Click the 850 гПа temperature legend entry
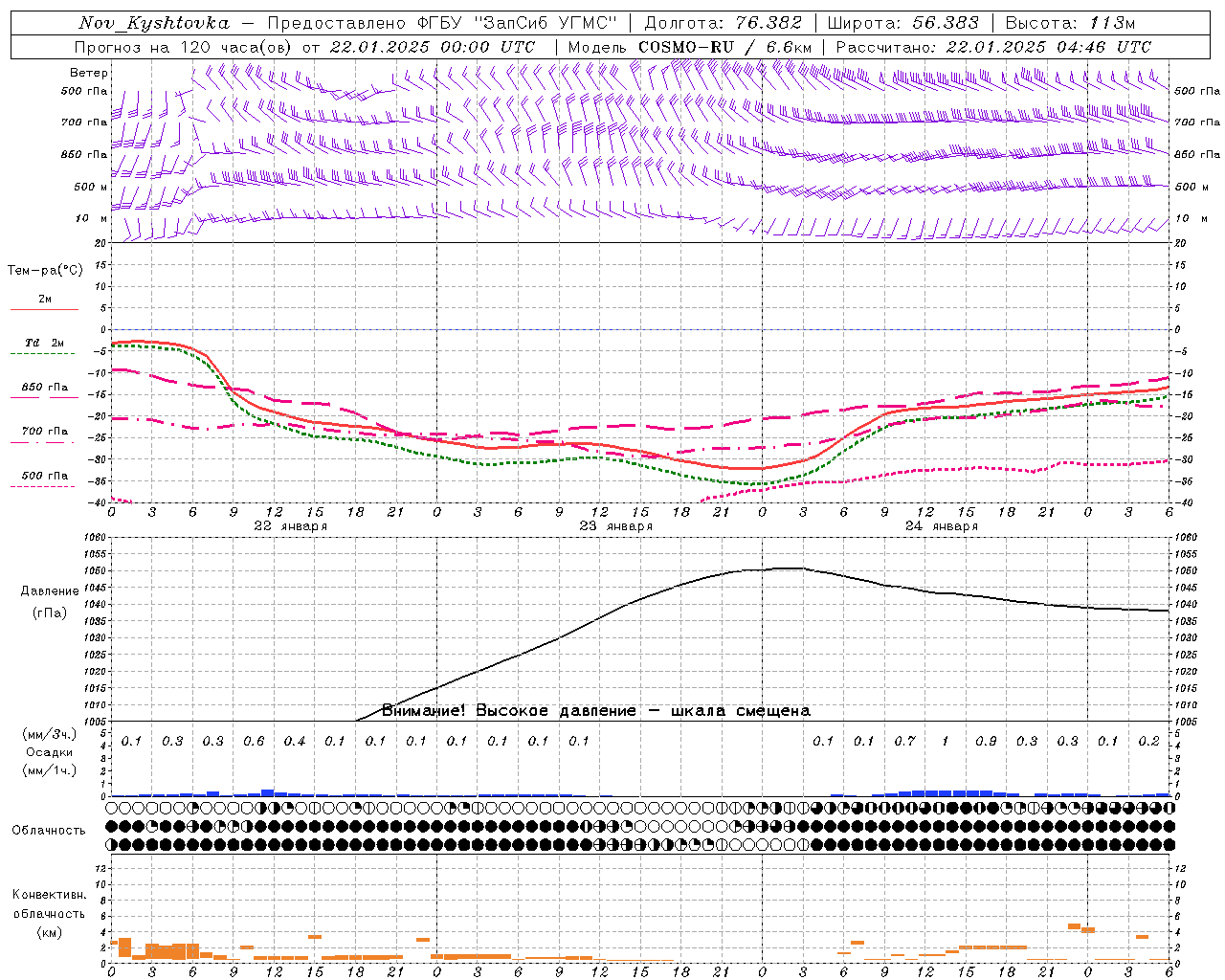Image resolution: width=1225 pixels, height=980 pixels. [45, 388]
